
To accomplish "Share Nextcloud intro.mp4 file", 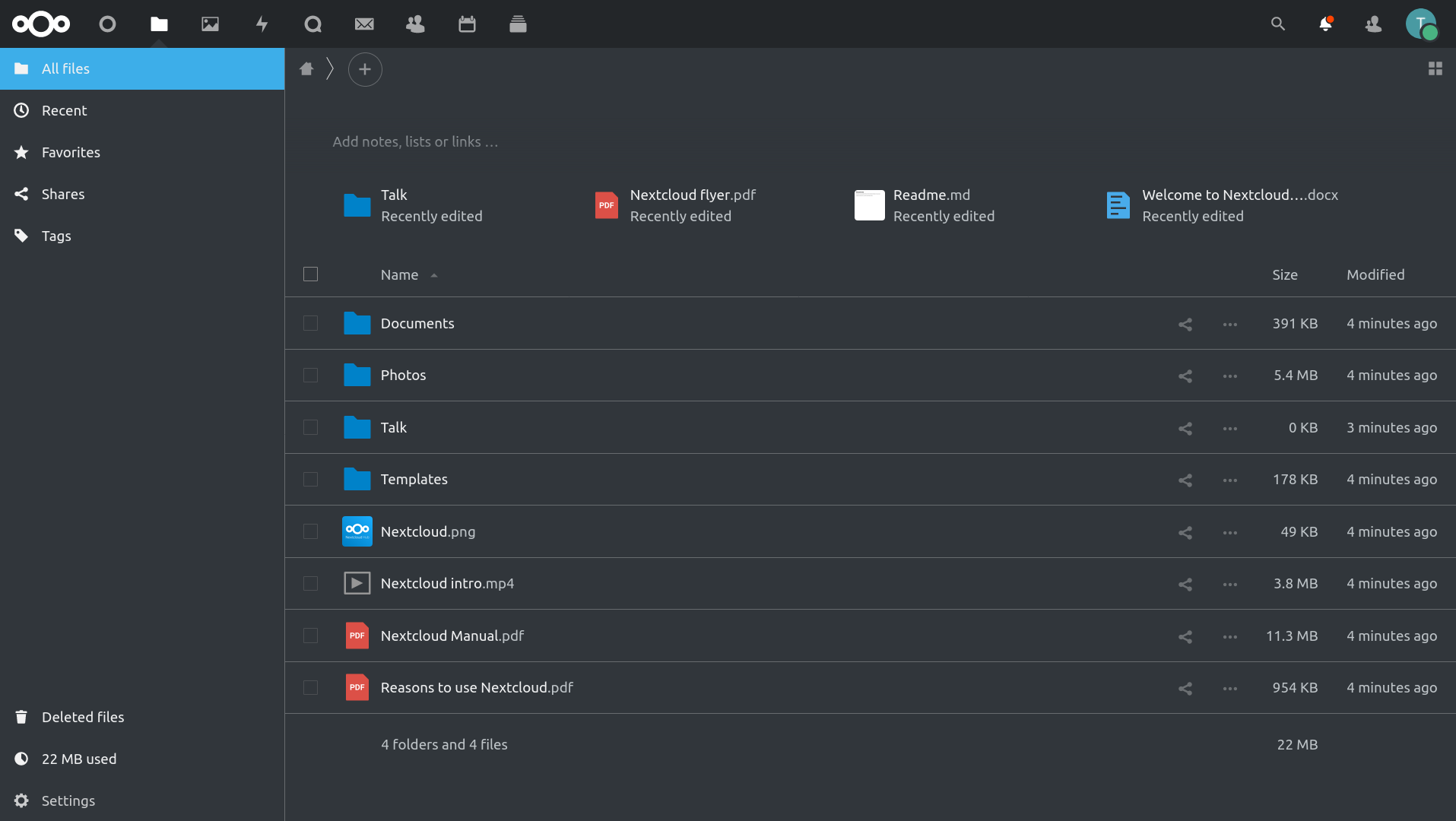I will (1185, 584).
